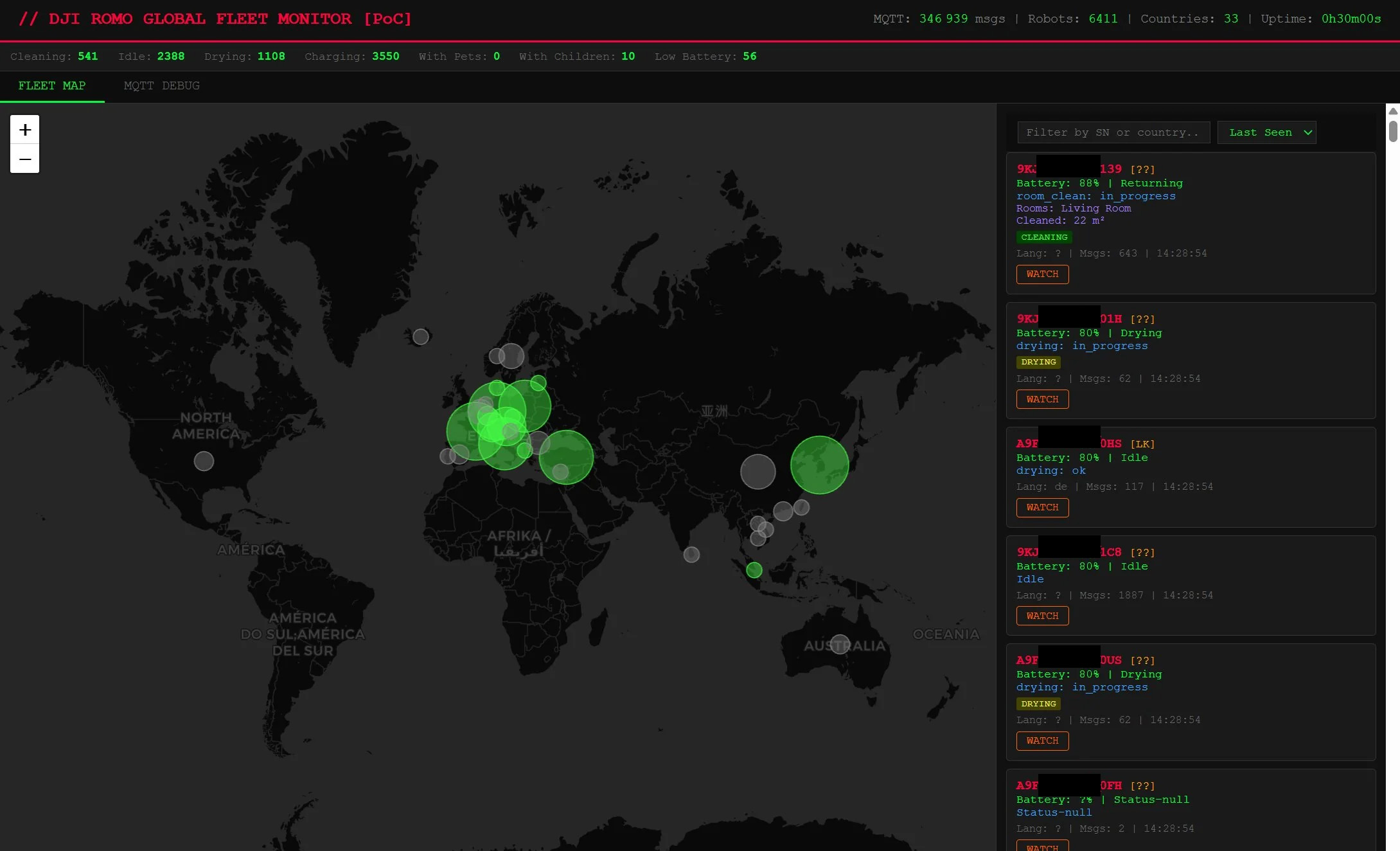1400x851 pixels.
Task: Click the DRYING badge on robot ending 0US
Action: coord(1038,704)
